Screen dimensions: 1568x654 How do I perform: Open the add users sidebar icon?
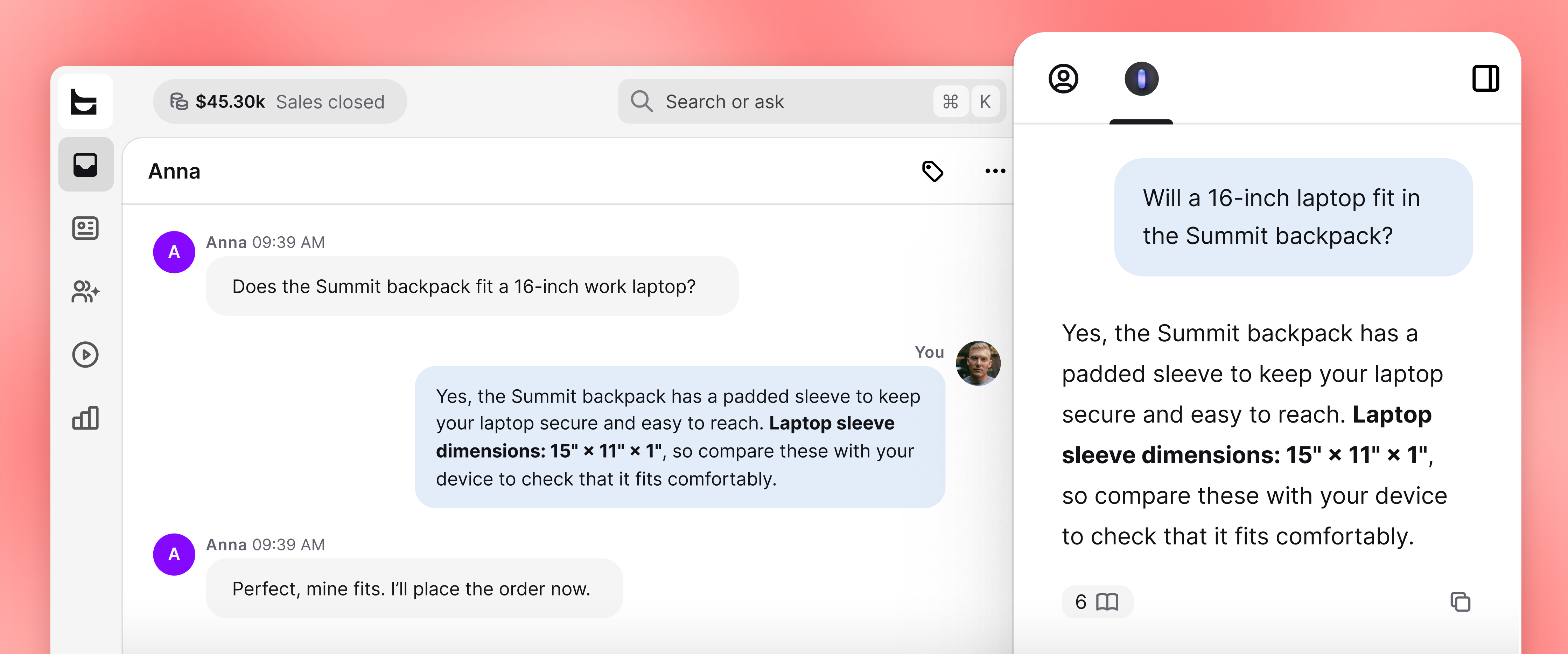pyautogui.click(x=85, y=292)
